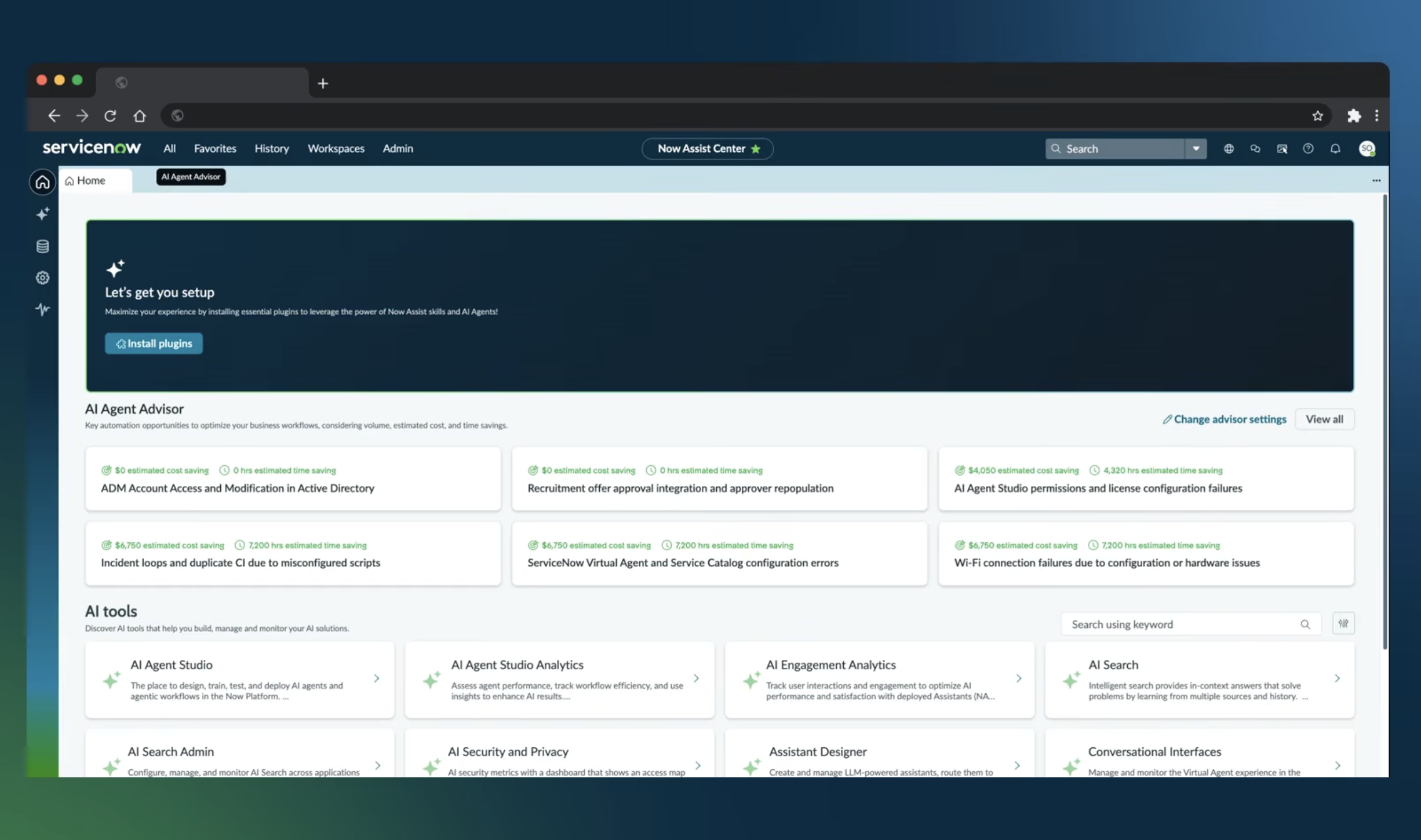Click the Conversational Interfaces title
This screenshot has width=1421, height=840.
pyautogui.click(x=1154, y=752)
